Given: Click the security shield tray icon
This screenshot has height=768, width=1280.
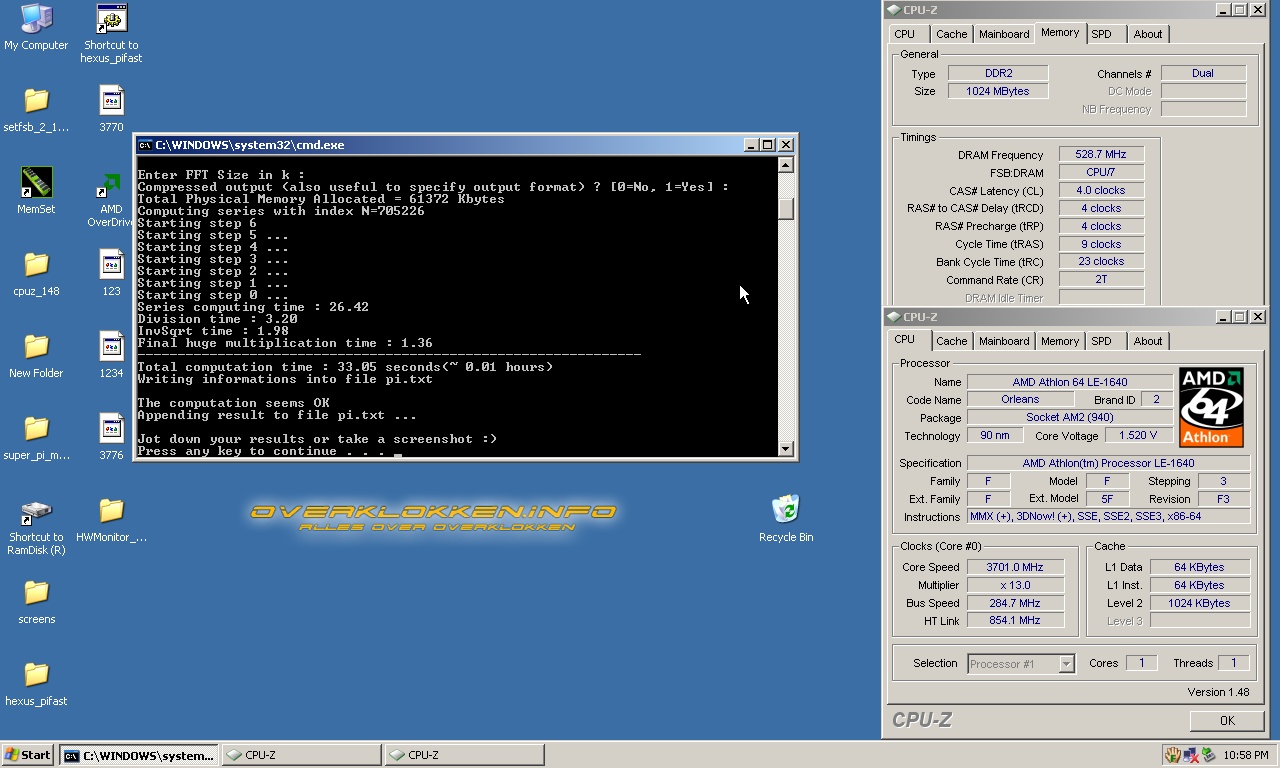Looking at the screenshot, I should coord(1173,755).
